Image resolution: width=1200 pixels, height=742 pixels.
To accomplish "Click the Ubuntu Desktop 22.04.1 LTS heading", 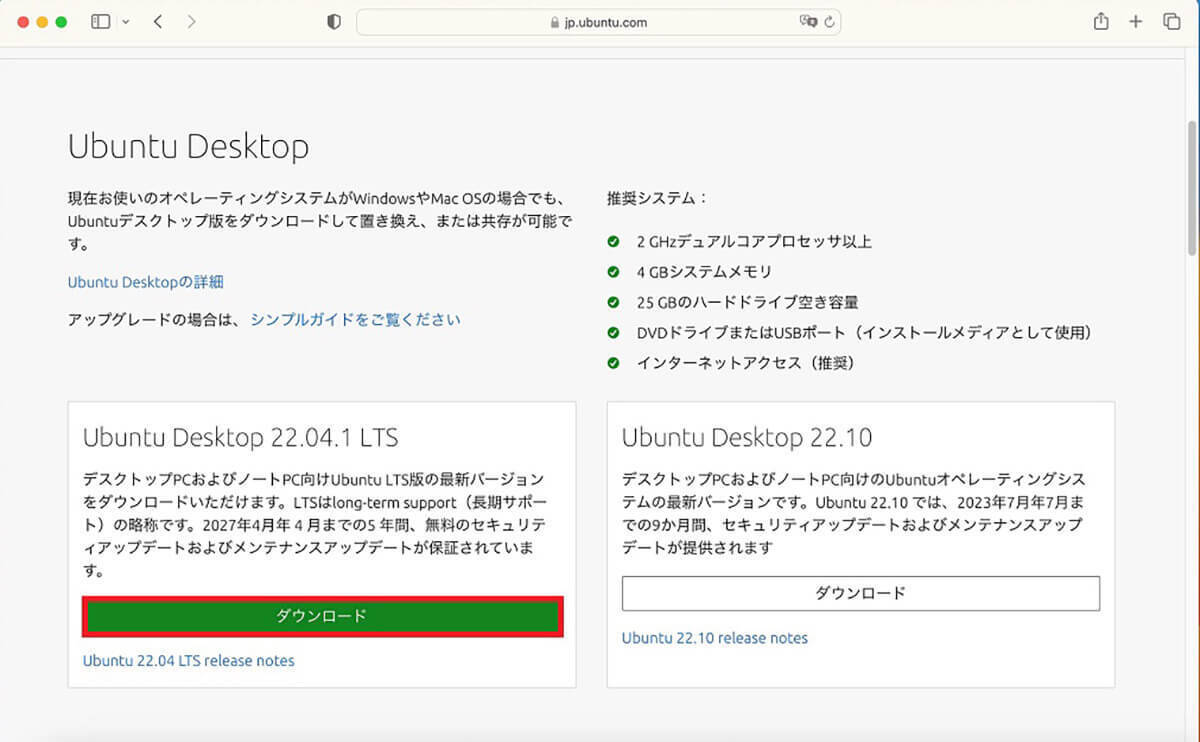I will [x=241, y=438].
